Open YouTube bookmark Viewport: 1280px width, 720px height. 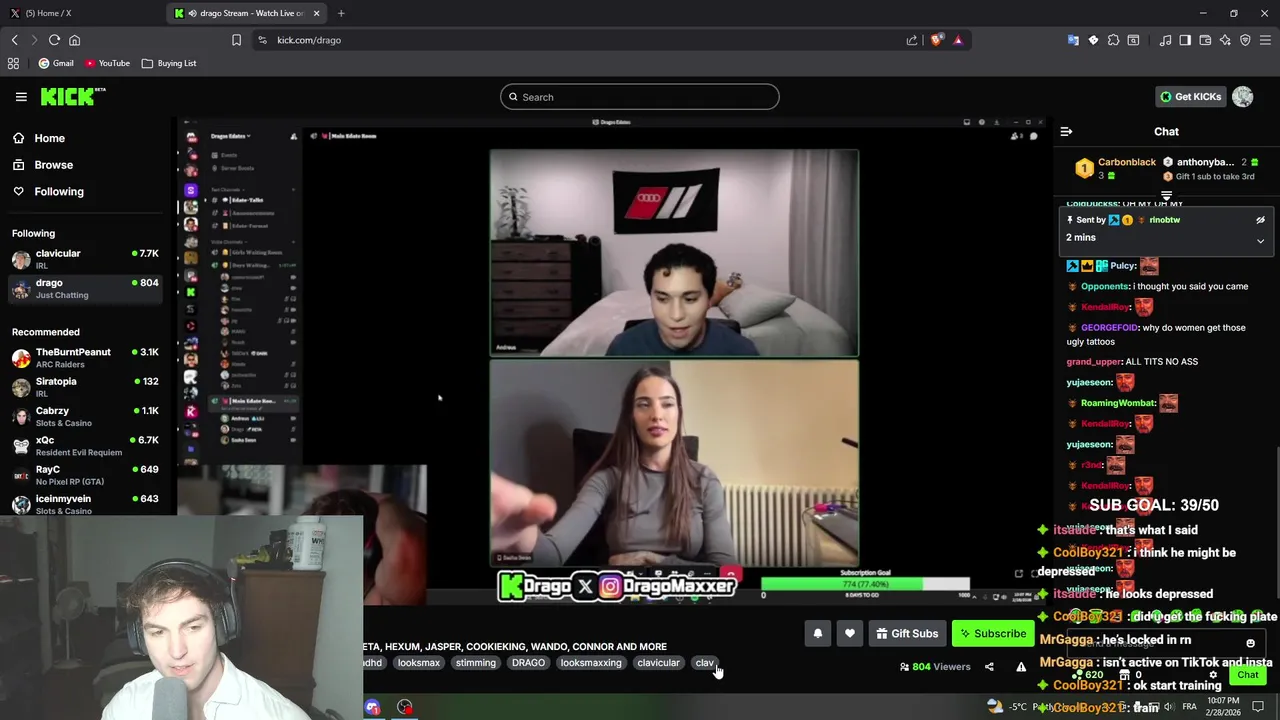click(x=107, y=63)
